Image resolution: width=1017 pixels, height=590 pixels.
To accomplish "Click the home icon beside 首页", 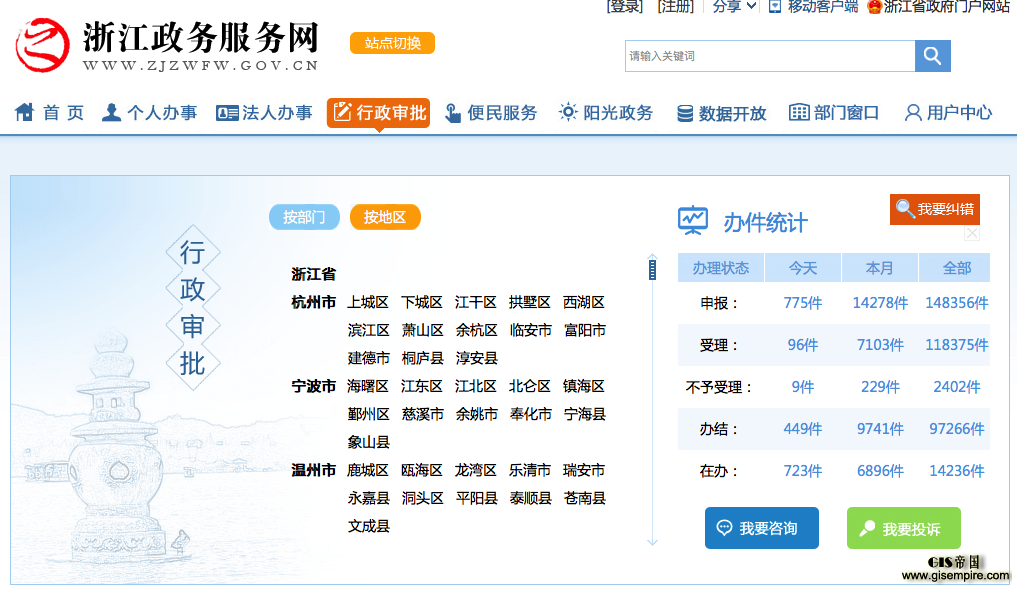I will [25, 112].
